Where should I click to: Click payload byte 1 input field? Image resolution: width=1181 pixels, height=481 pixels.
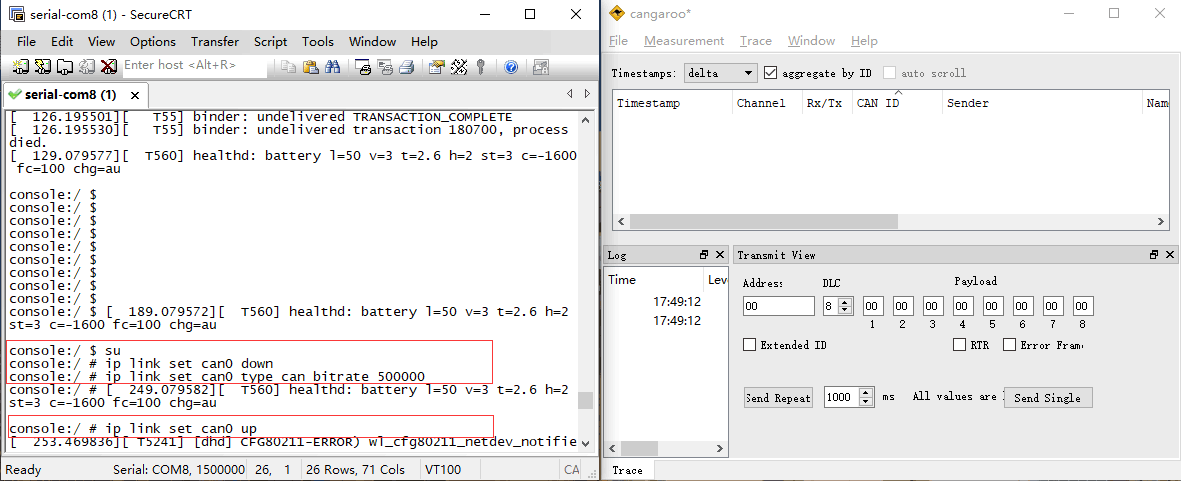tap(872, 306)
